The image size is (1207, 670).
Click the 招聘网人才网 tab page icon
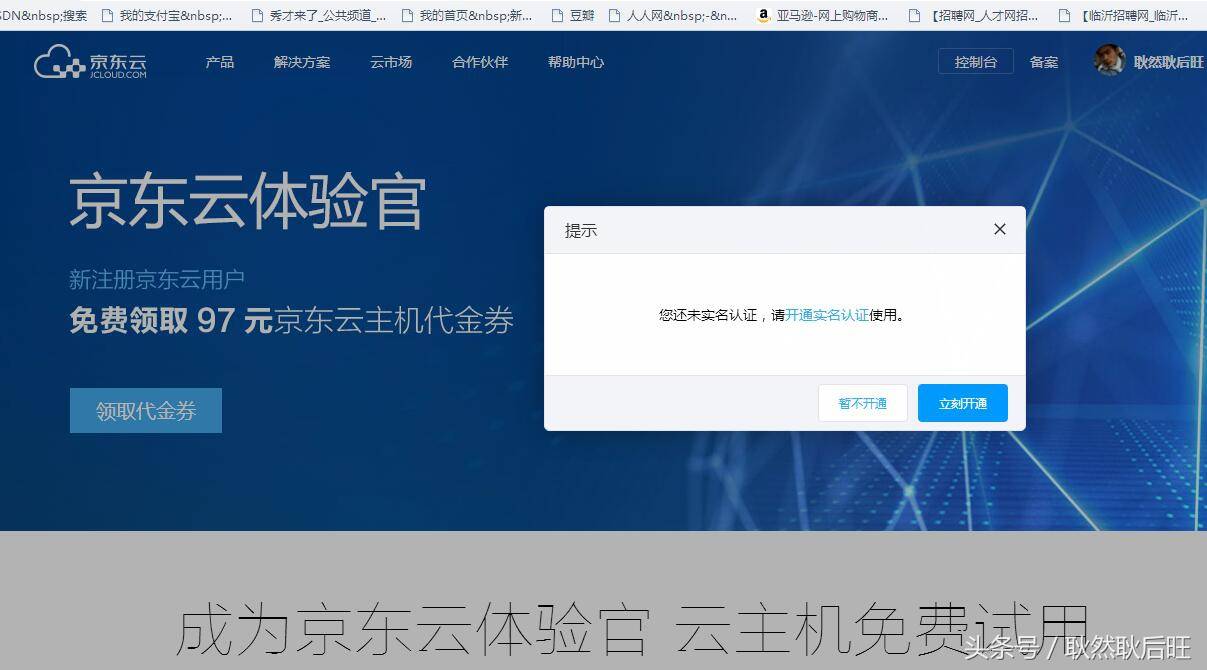point(913,15)
